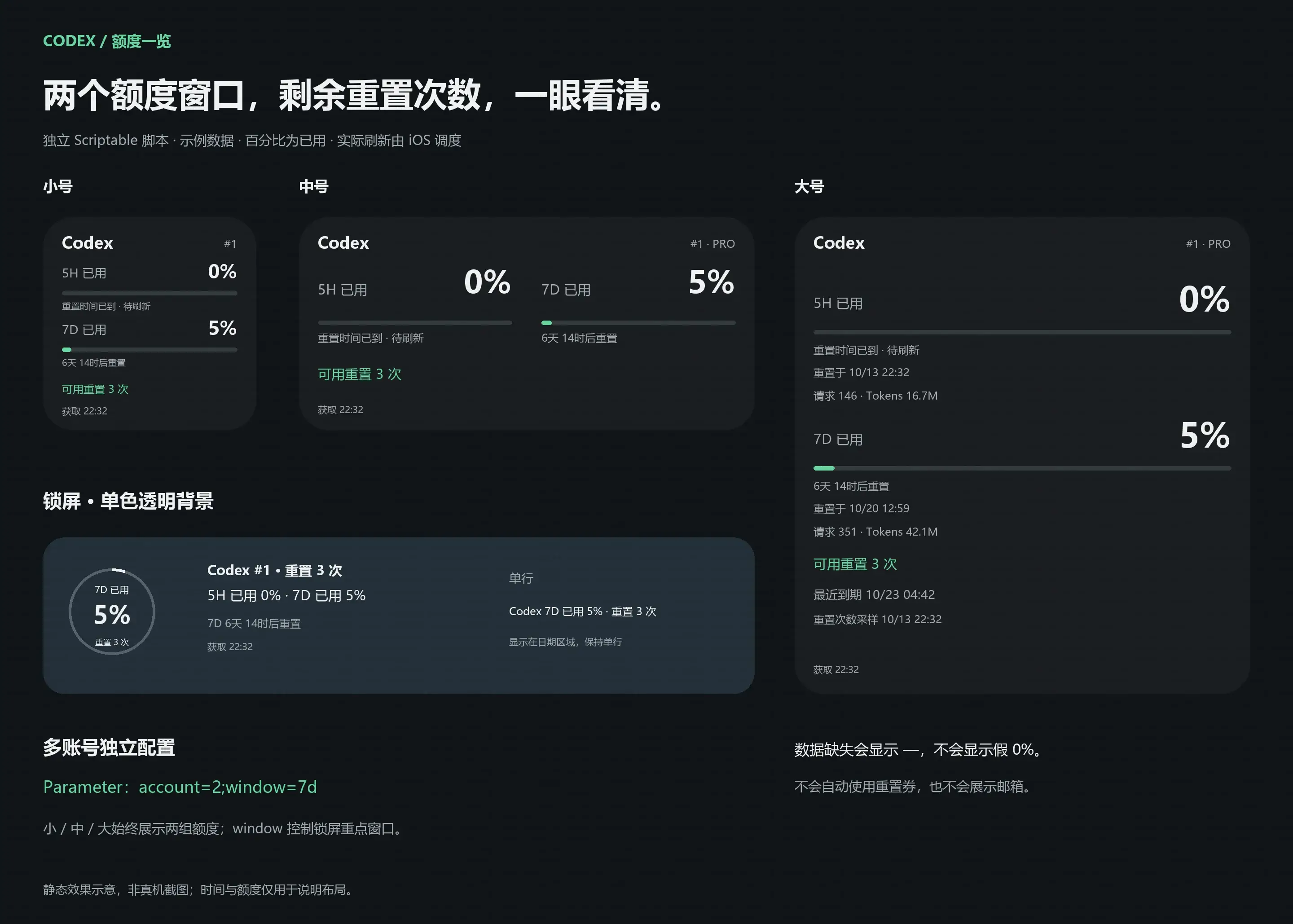Click 'Parameter：account=2;window=7d' text
The height and width of the screenshot is (924, 1293).
(180, 787)
